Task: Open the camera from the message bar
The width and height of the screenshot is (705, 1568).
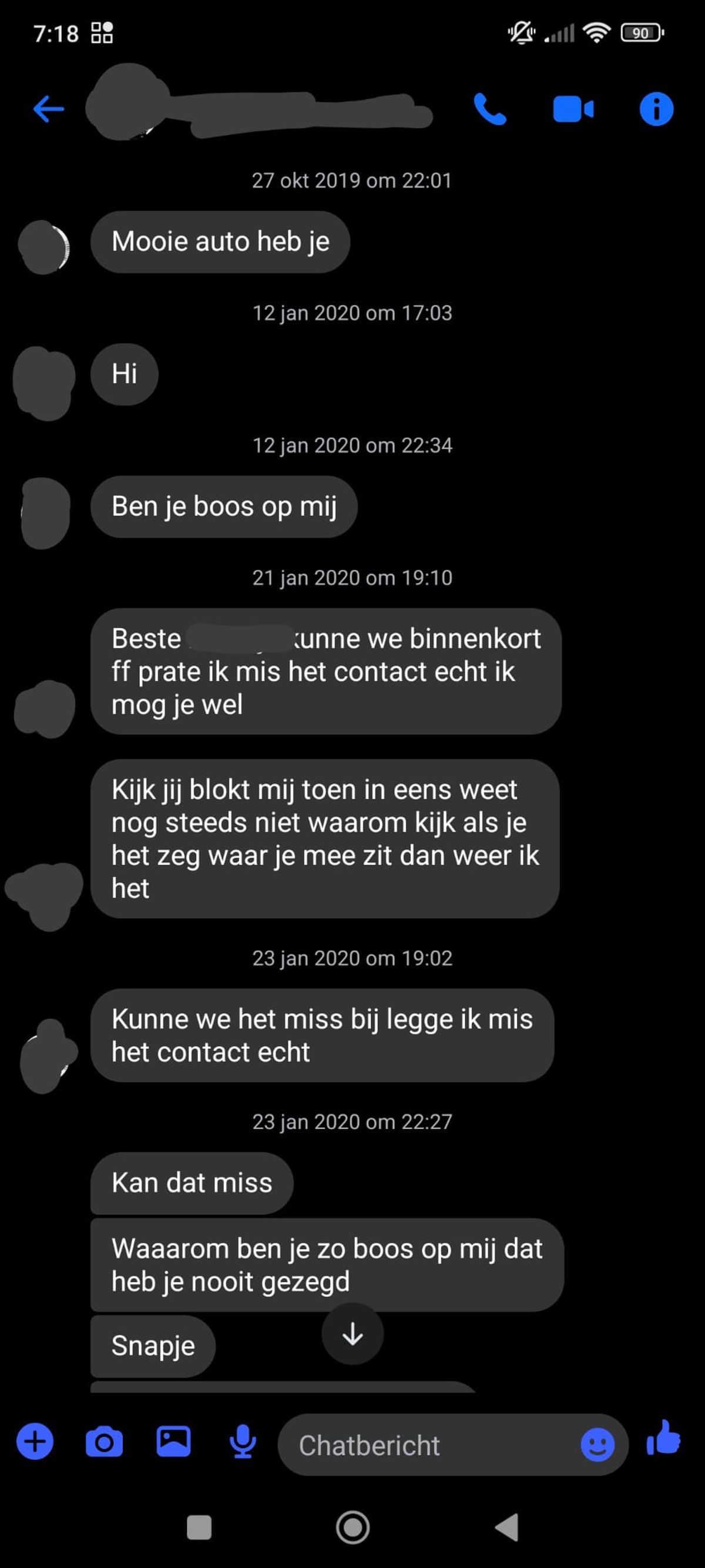Action: point(104,1442)
